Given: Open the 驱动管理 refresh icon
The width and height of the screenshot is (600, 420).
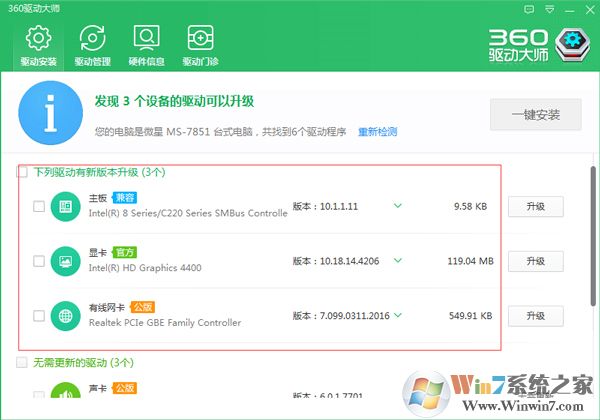Looking at the screenshot, I should pyautogui.click(x=92, y=39).
